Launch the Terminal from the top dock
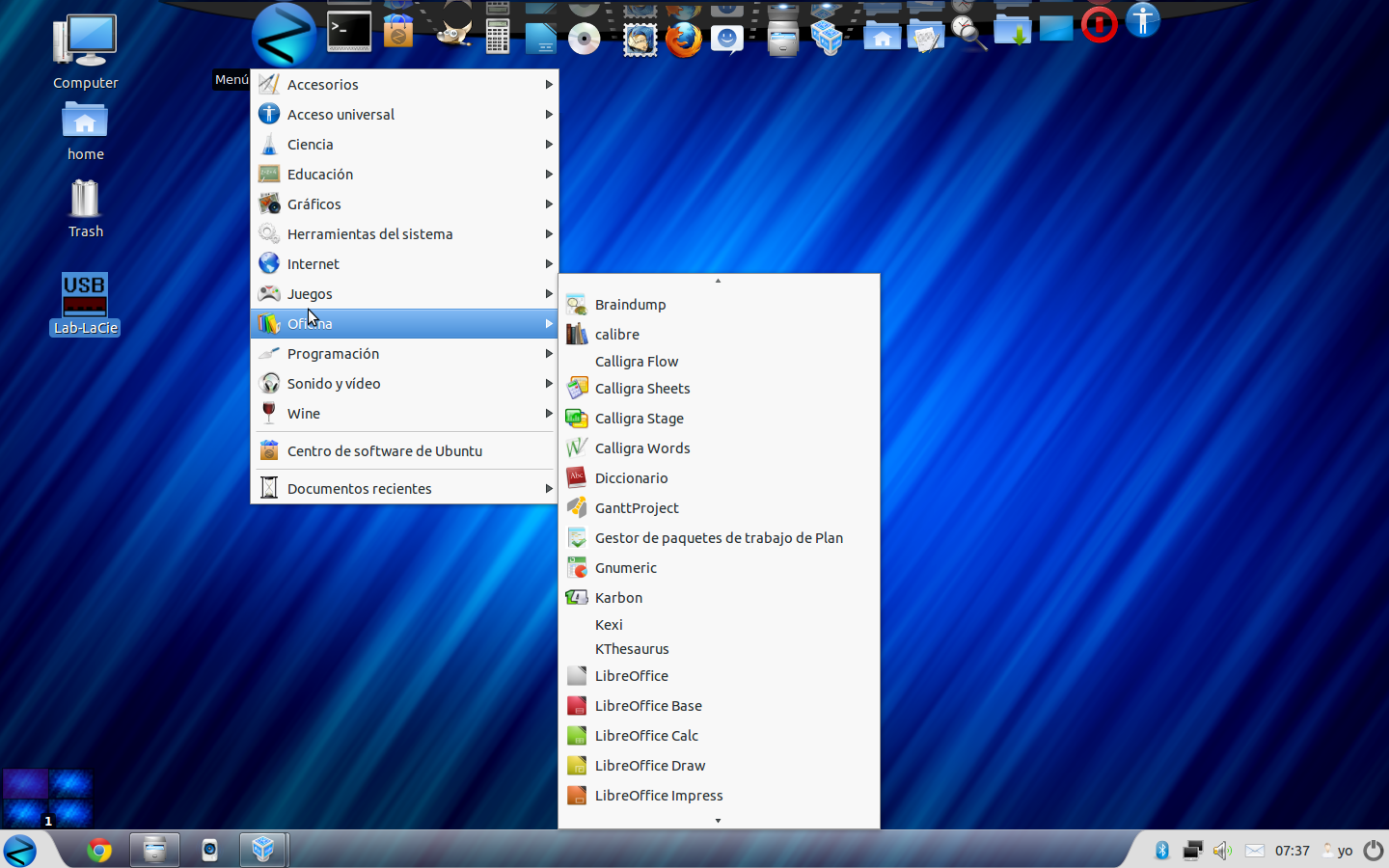1389x868 pixels. tap(349, 32)
